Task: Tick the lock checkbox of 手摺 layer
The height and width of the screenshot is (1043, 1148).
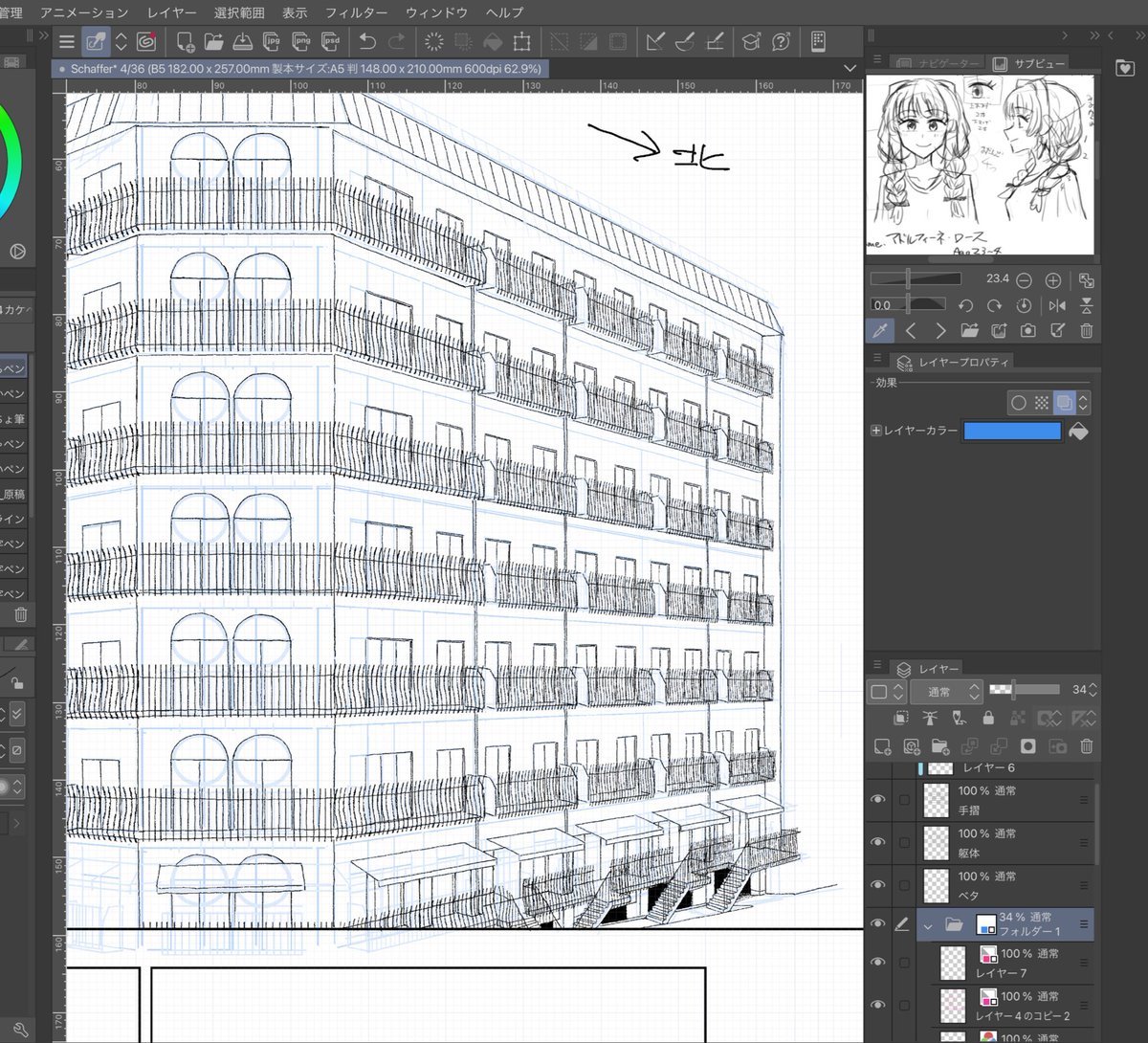Action: tap(904, 800)
